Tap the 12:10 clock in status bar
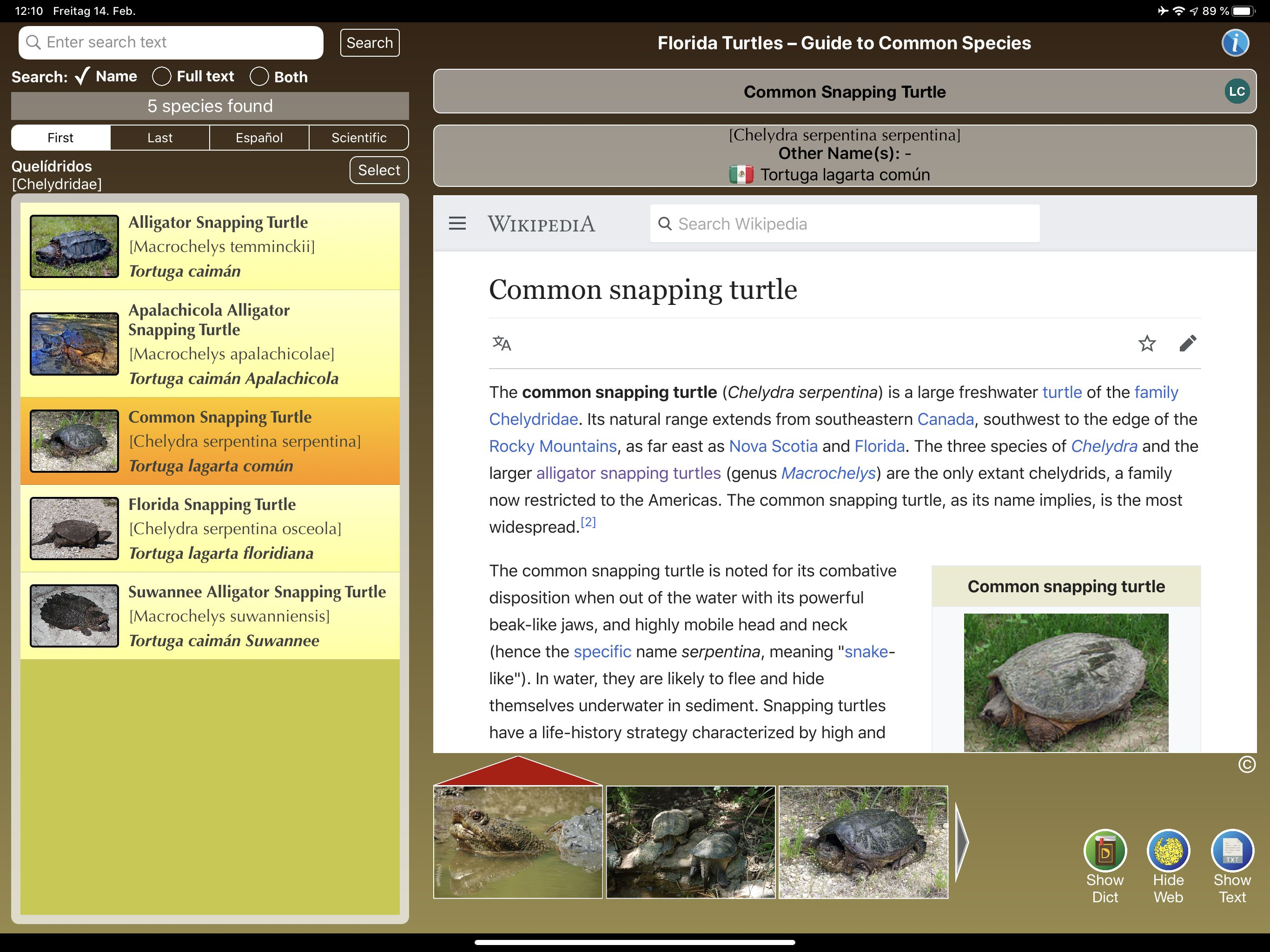Image resolution: width=1270 pixels, height=952 pixels. pyautogui.click(x=29, y=11)
